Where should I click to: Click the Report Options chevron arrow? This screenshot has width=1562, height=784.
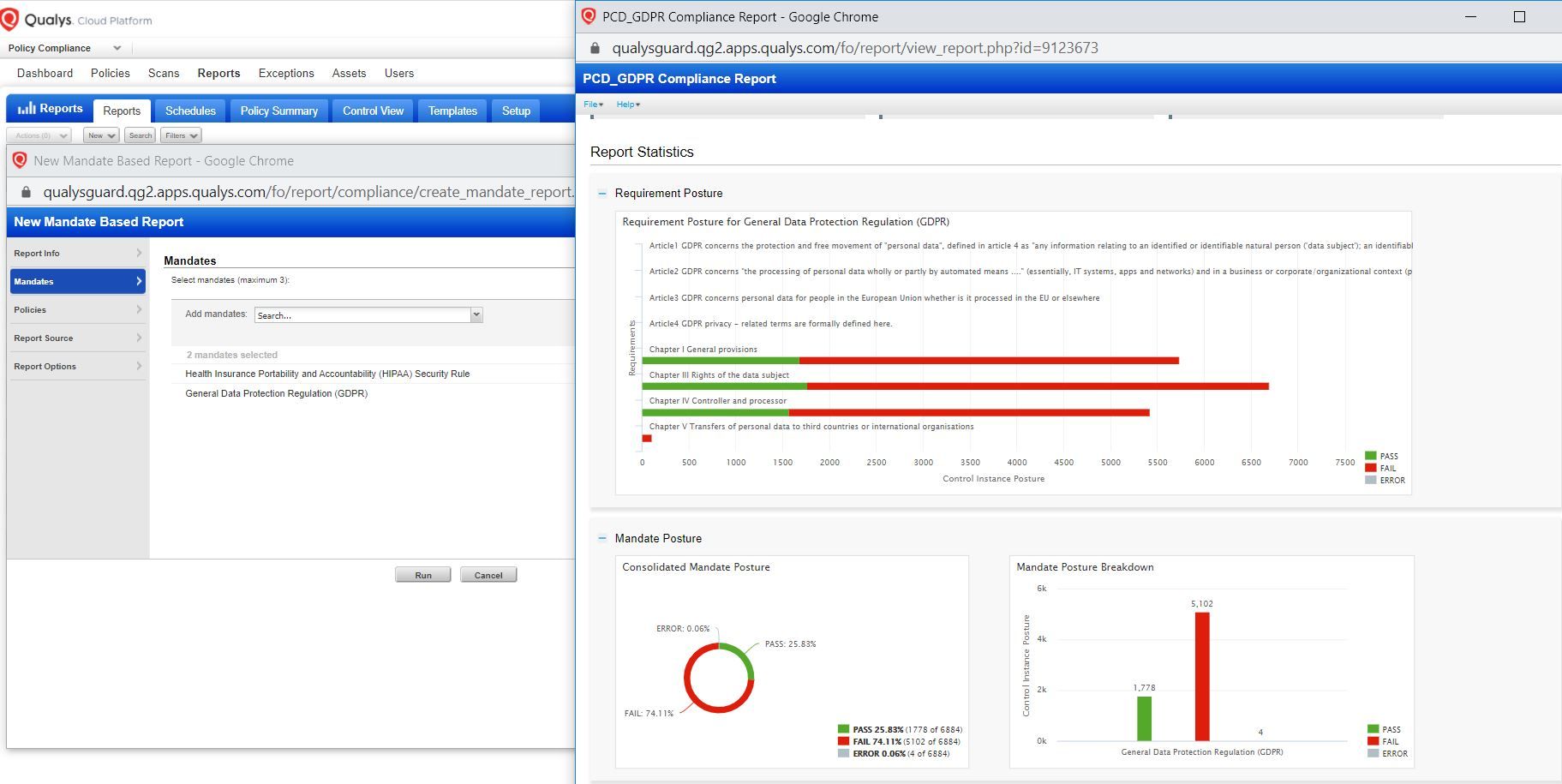(x=139, y=366)
